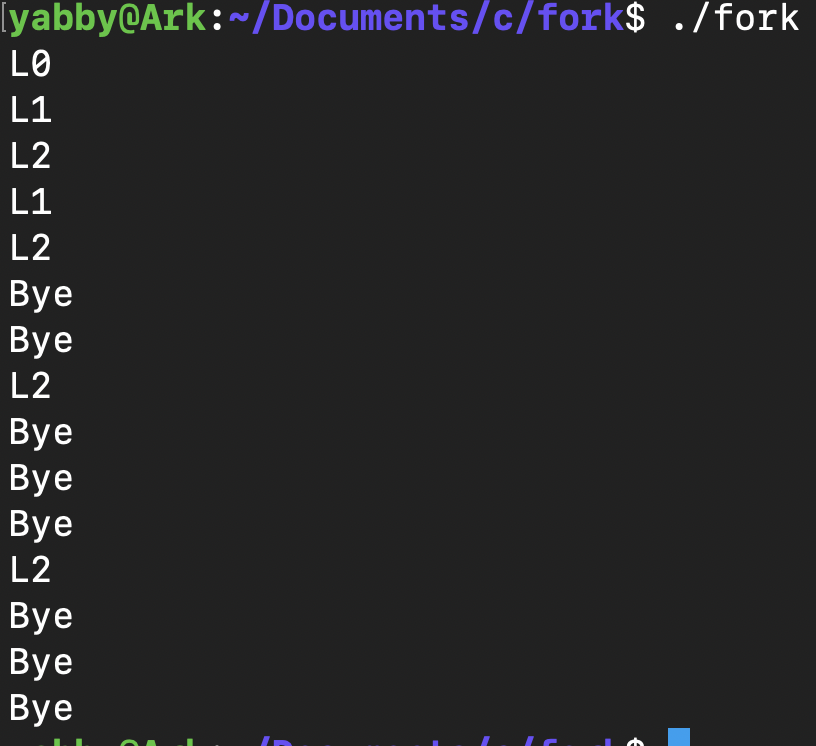Click the ./fork command text
The width and height of the screenshot is (816, 746).
[x=734, y=19]
